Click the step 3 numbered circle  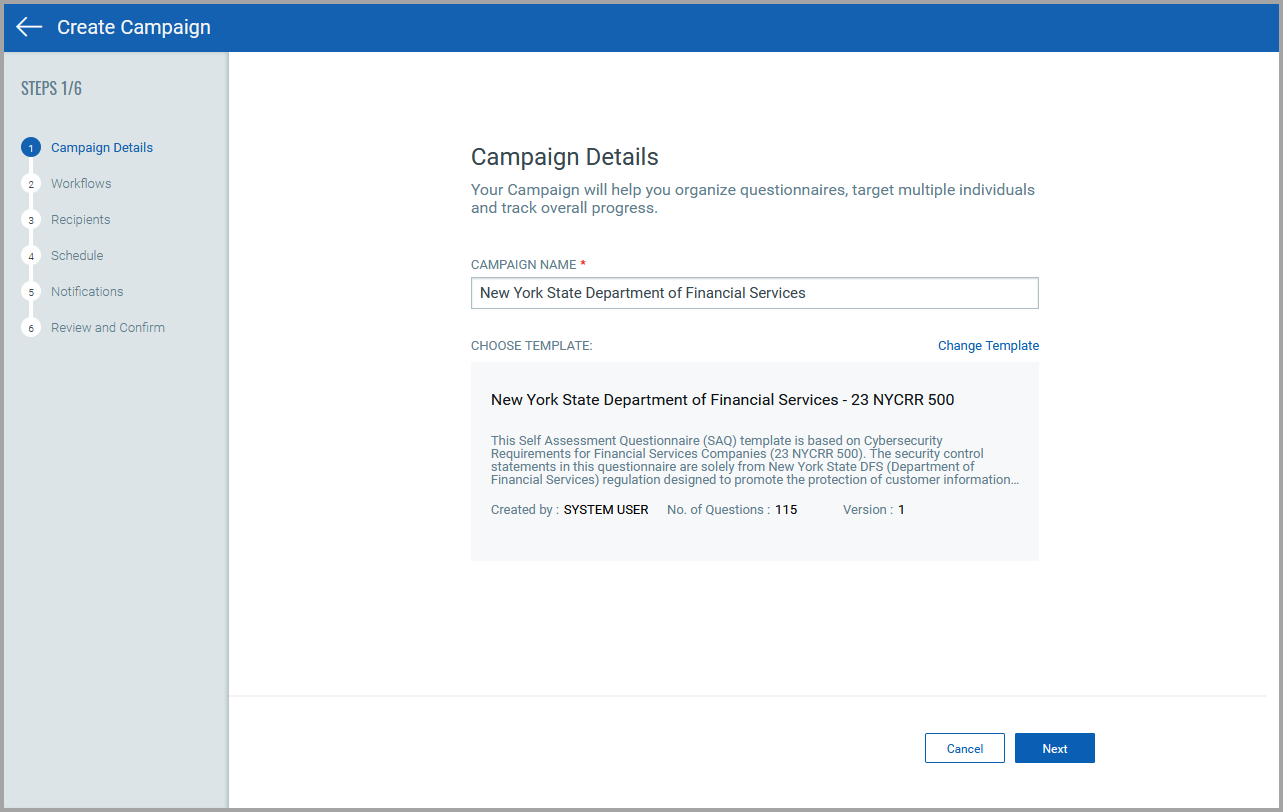coord(31,219)
